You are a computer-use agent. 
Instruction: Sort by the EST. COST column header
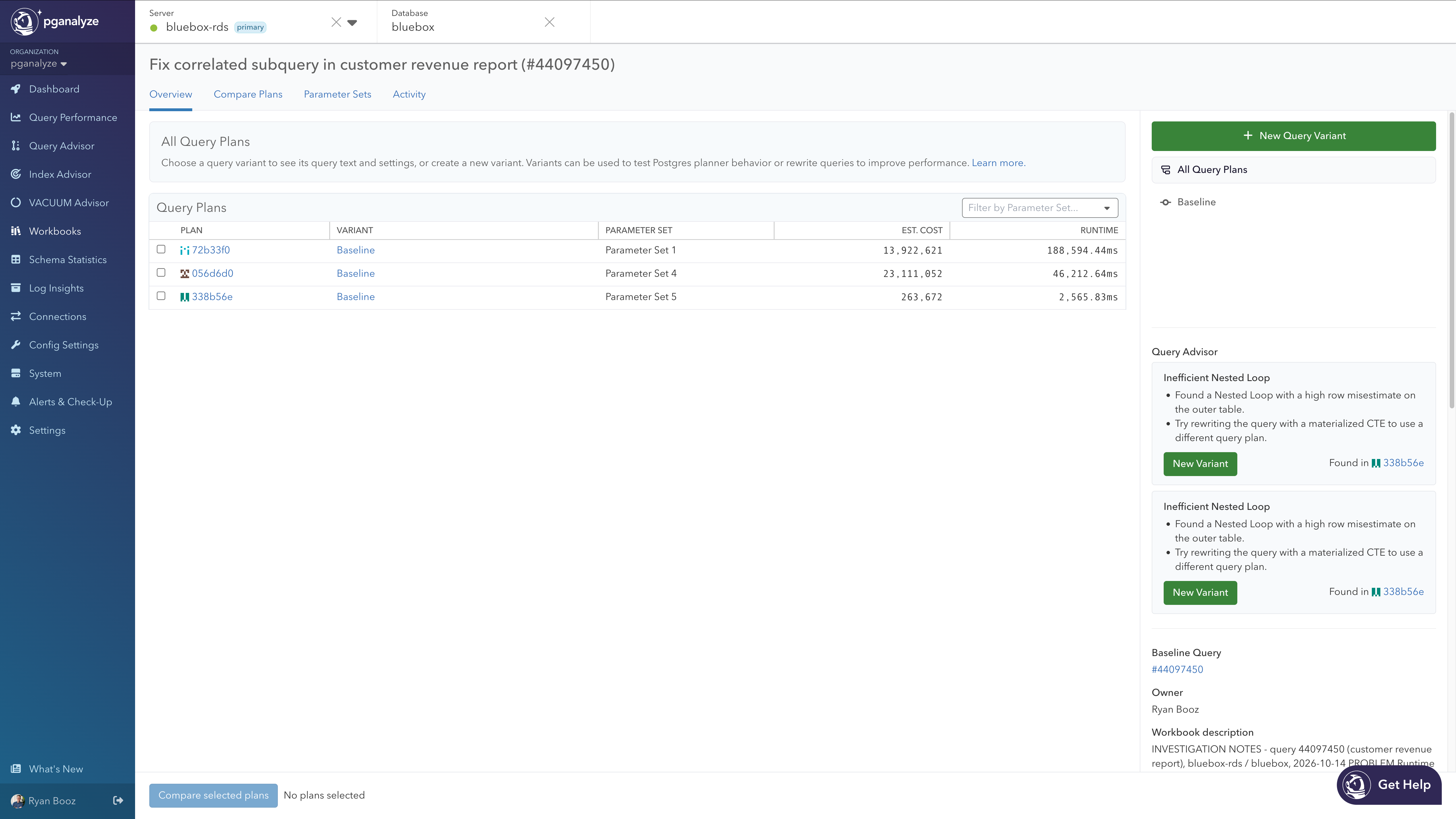pos(922,230)
